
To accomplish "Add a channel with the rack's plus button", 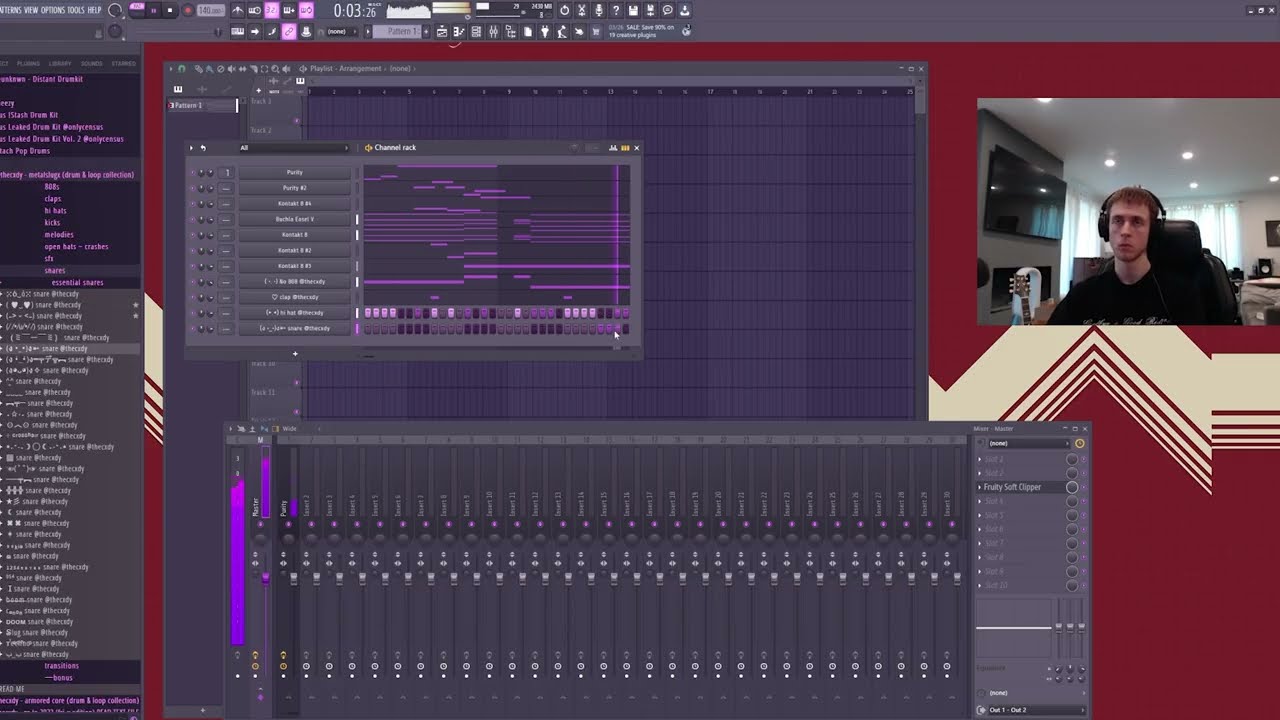I will (x=295, y=353).
